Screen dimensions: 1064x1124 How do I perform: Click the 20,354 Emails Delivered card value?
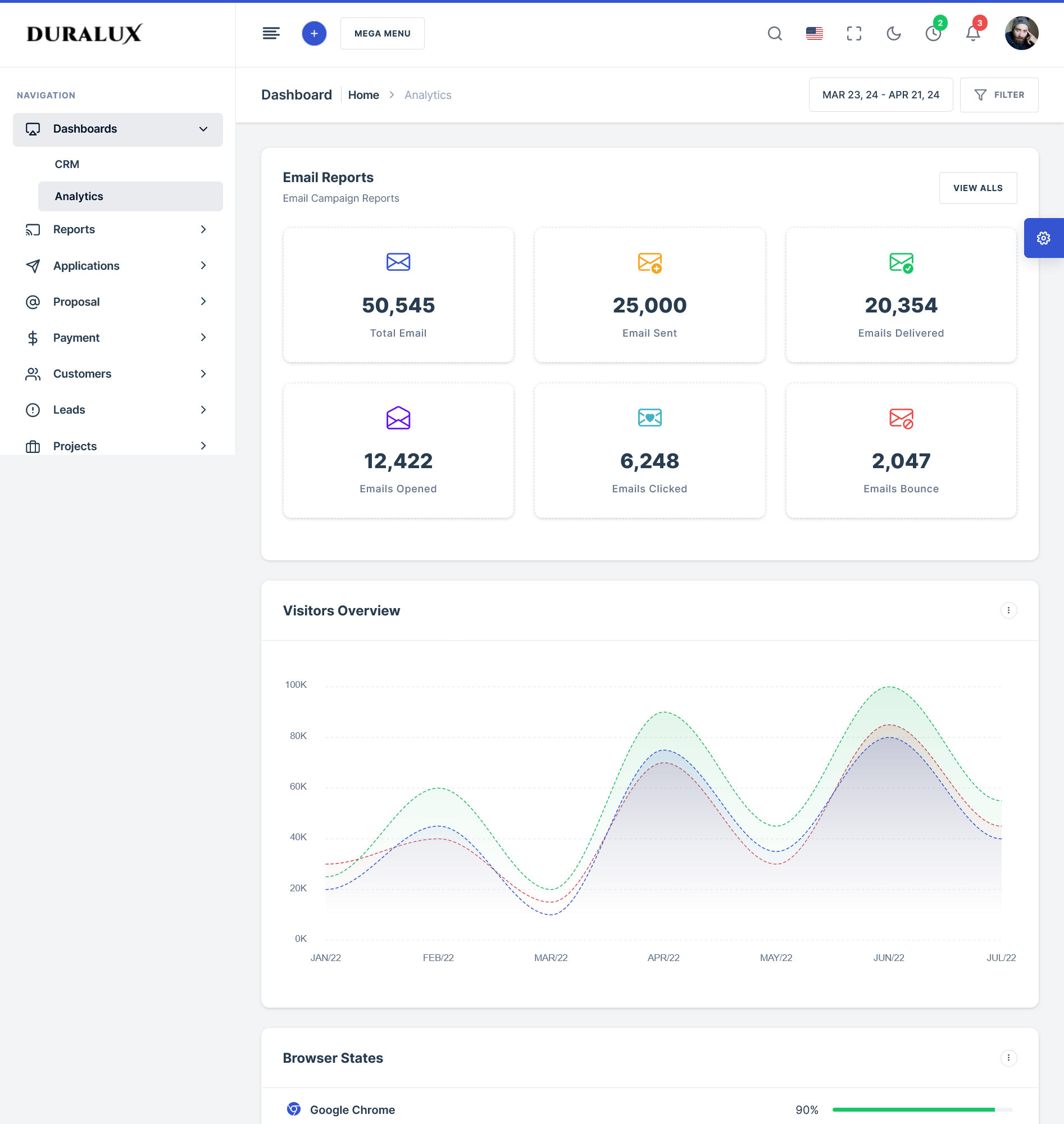coord(901,305)
